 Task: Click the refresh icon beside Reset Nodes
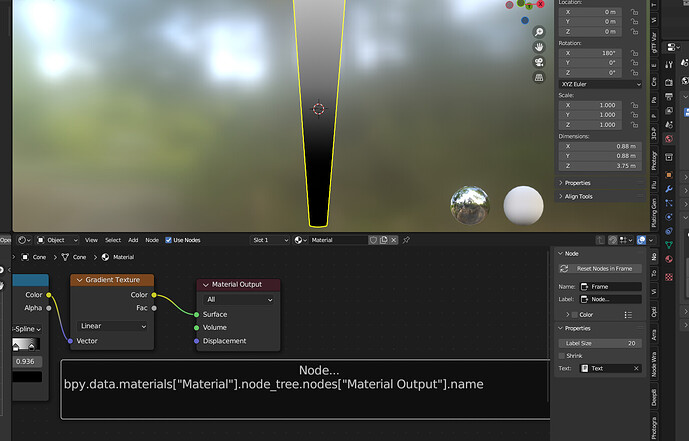[x=564, y=268]
